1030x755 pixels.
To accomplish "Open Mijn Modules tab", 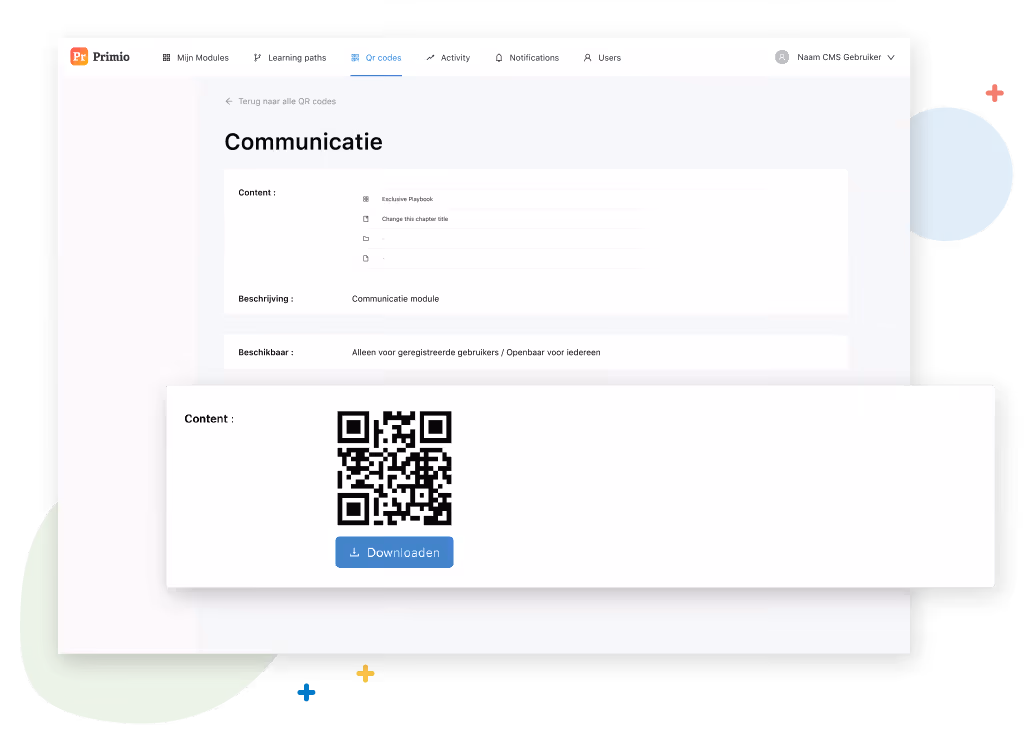I will (196, 58).
